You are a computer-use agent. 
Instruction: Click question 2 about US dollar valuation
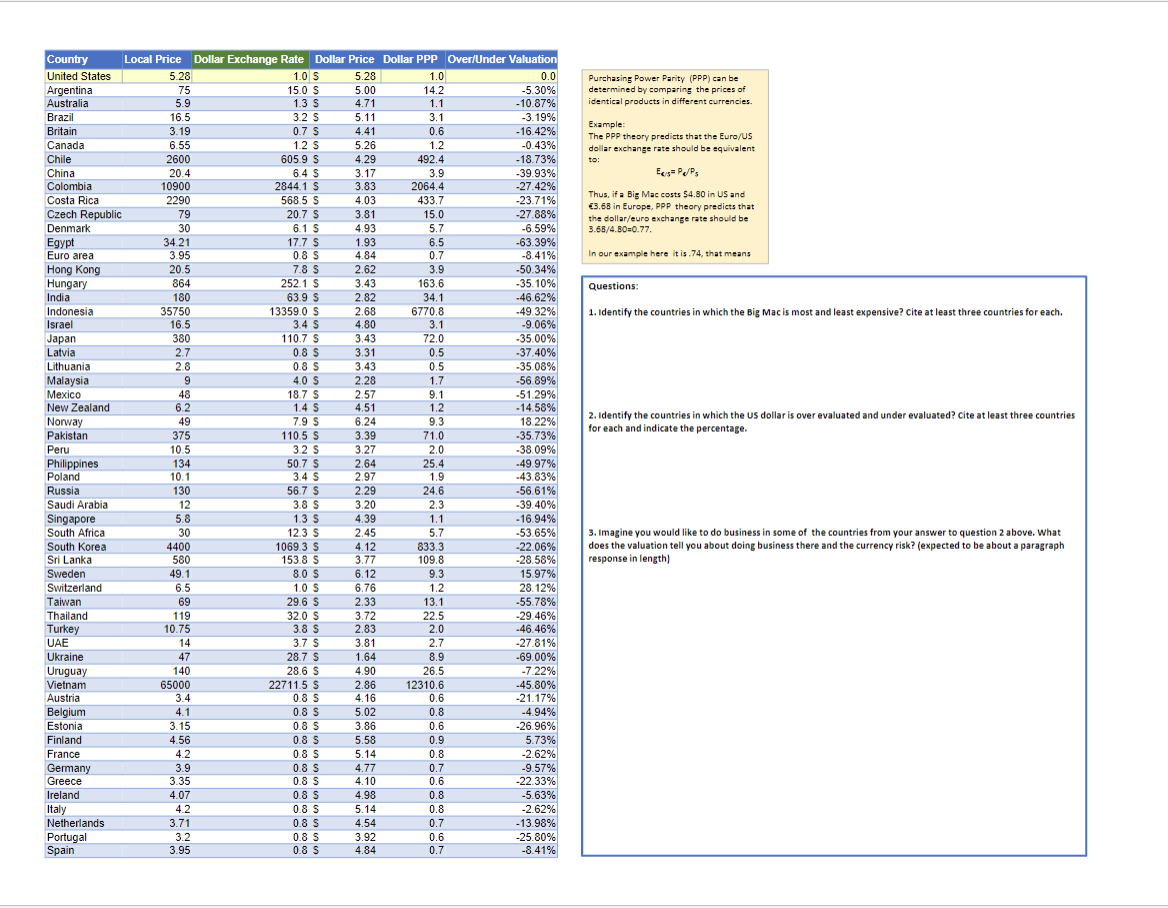831,422
